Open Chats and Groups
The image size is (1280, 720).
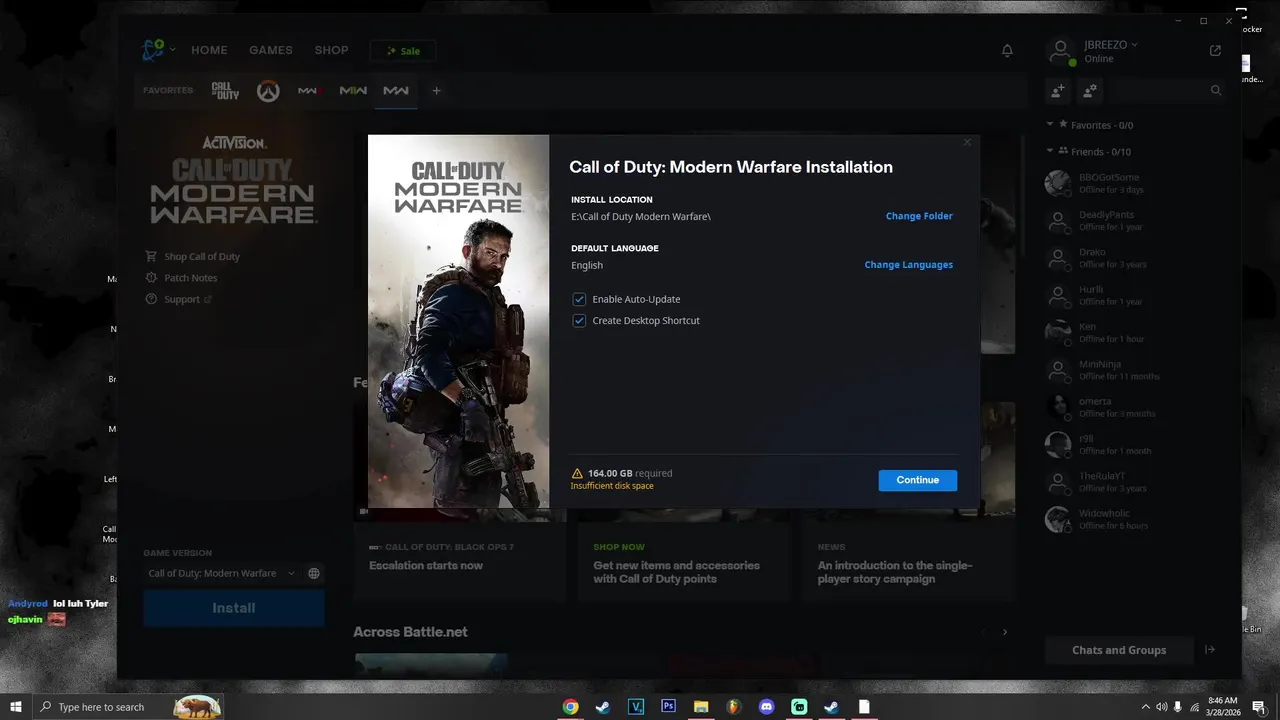(x=1119, y=650)
